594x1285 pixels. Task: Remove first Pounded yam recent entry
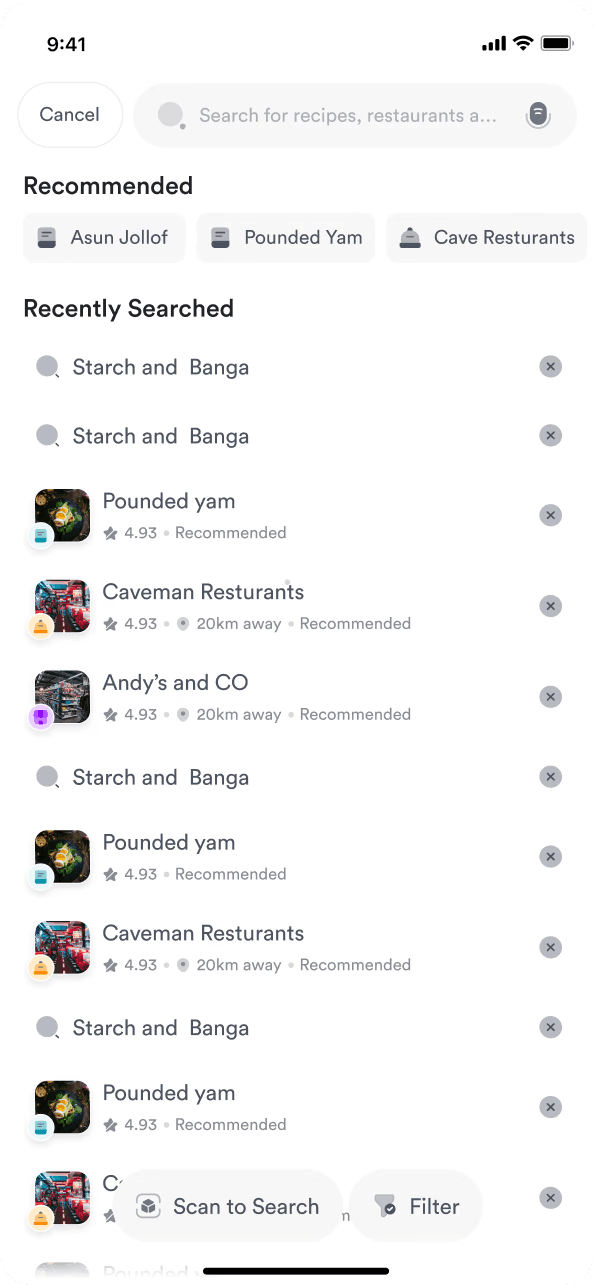click(x=550, y=515)
